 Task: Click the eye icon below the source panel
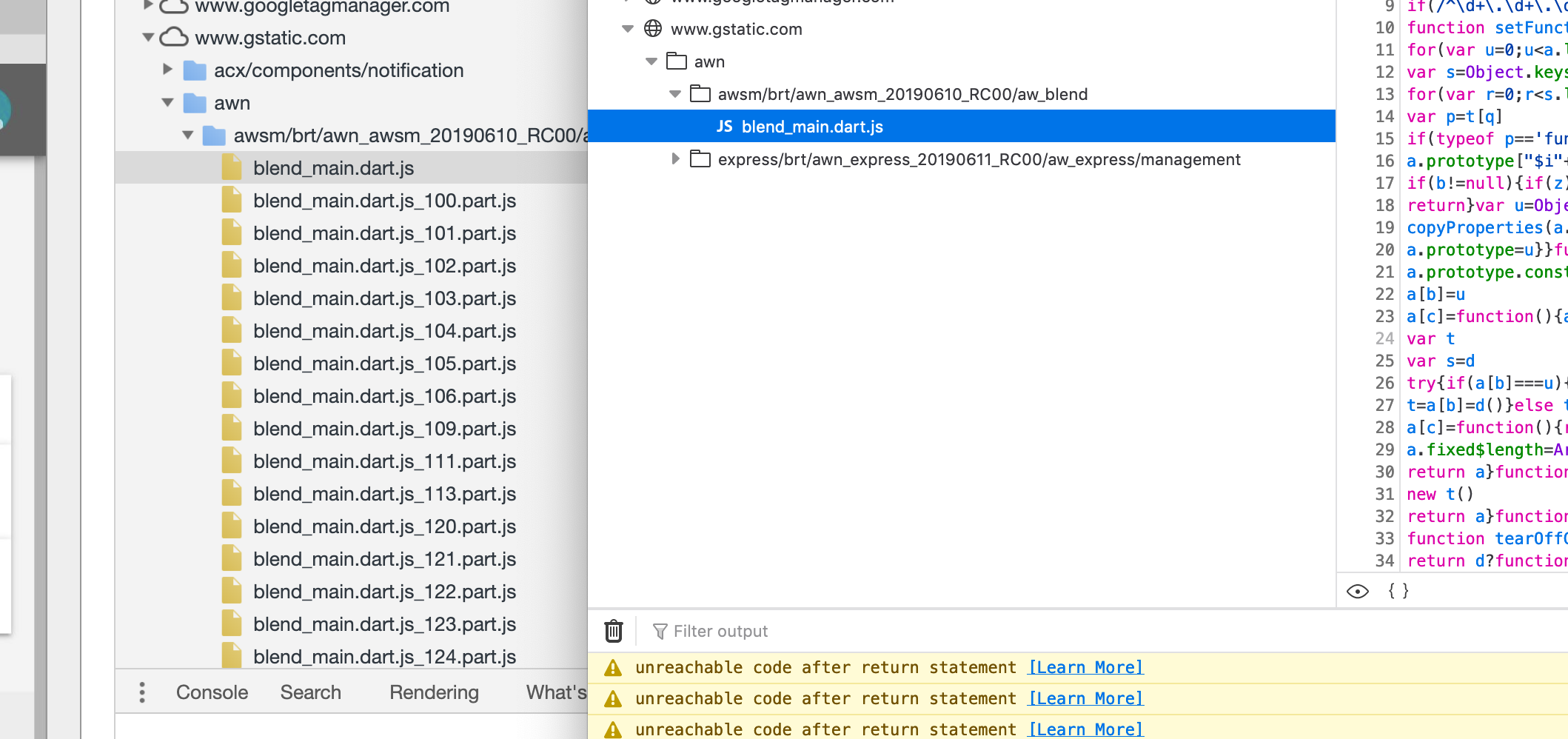pyautogui.click(x=1358, y=591)
